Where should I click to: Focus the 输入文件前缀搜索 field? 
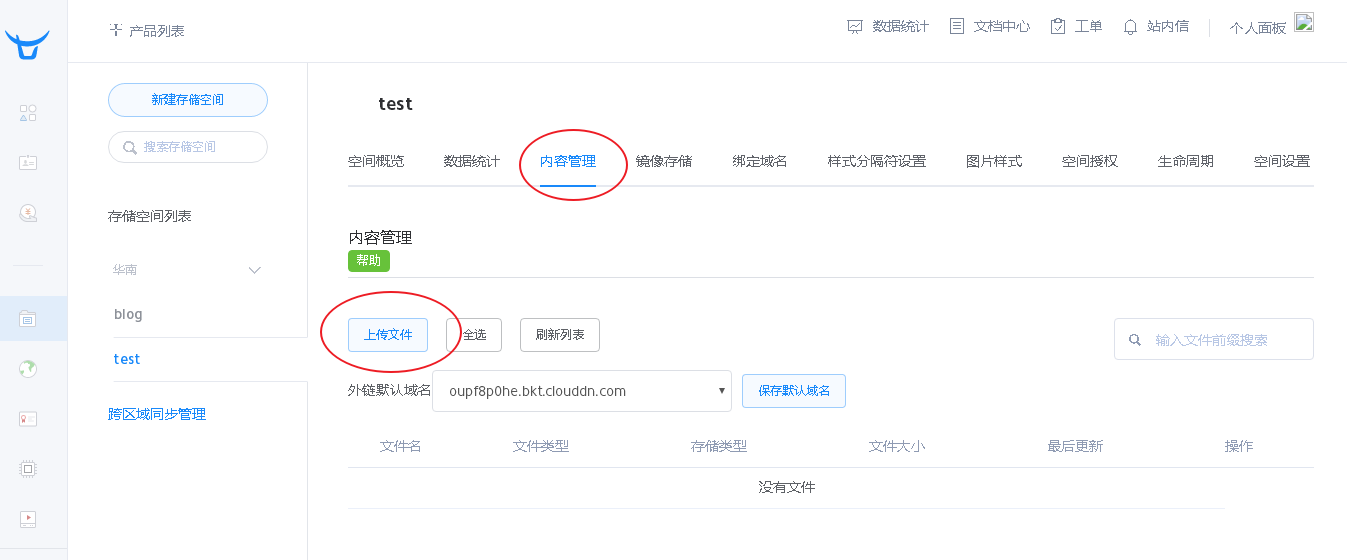click(x=1214, y=340)
